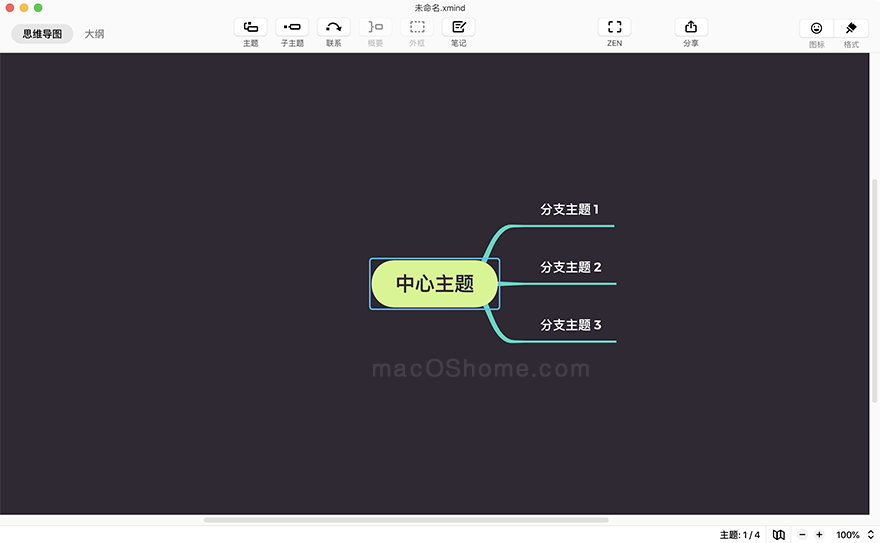Select the 分支主题 2 branch
Image resolution: width=880 pixels, height=543 pixels.
click(x=571, y=267)
